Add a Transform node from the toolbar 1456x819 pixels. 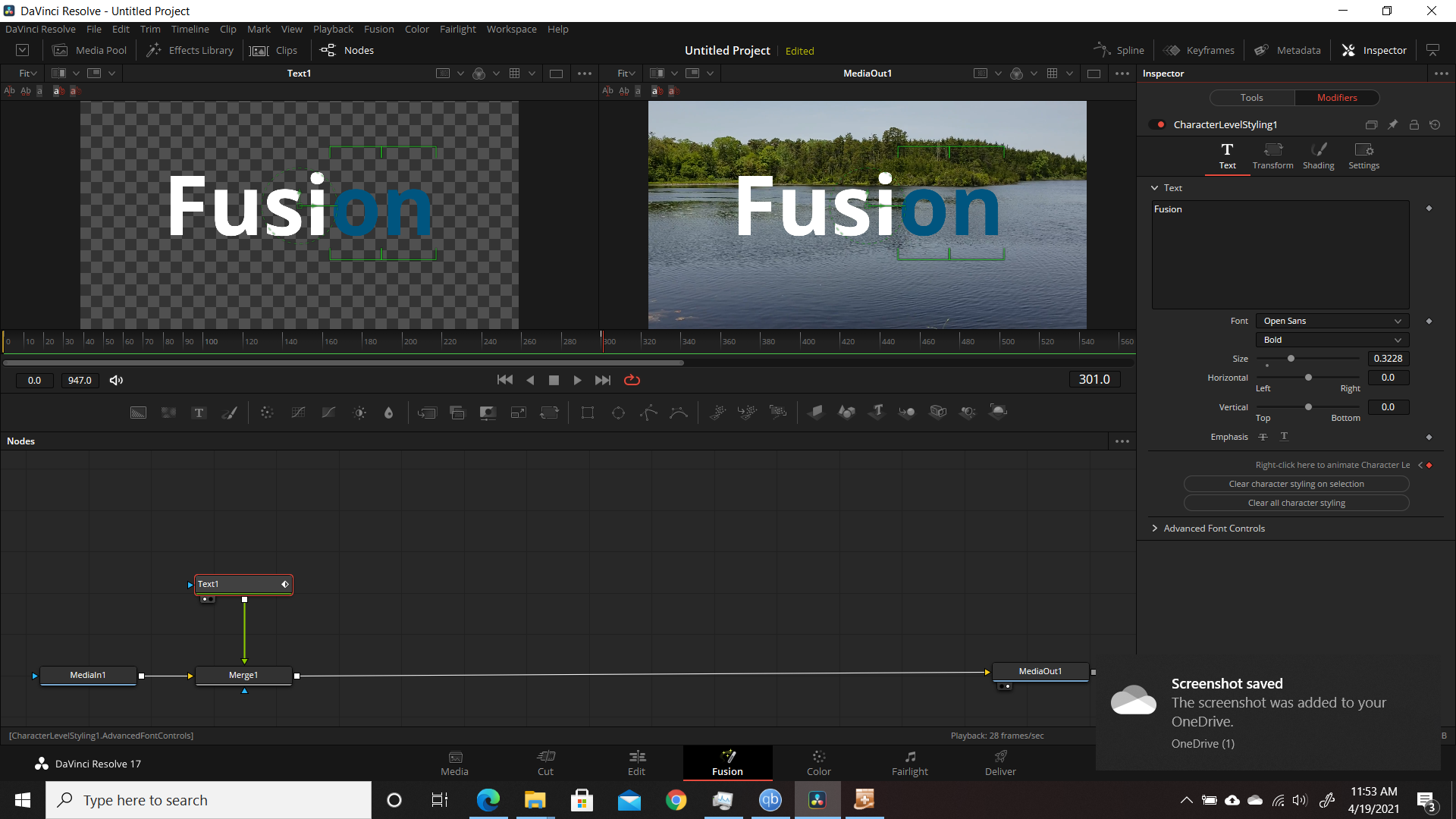coord(549,413)
